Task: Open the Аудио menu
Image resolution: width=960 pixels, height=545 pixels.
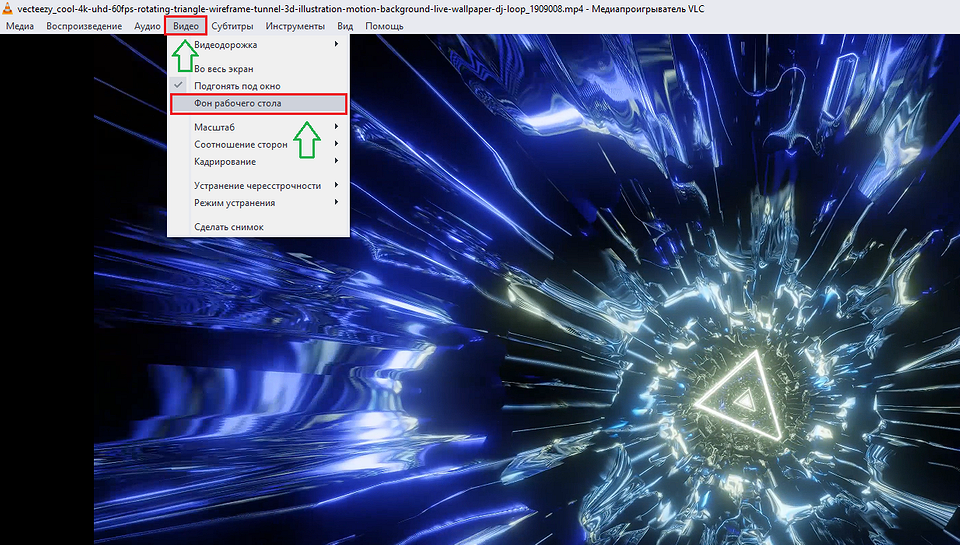Action: coord(146,26)
